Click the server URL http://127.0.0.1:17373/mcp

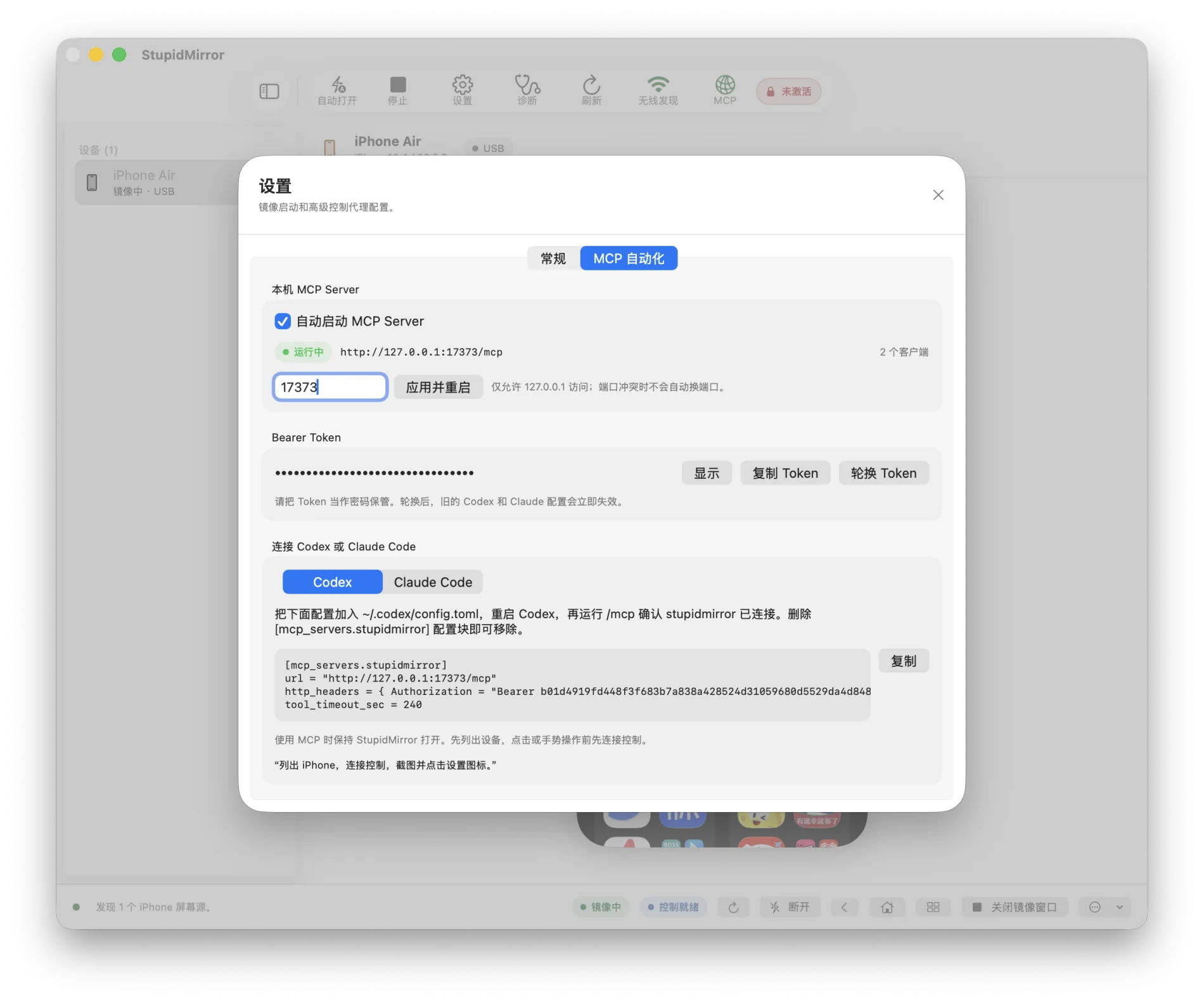pos(421,352)
